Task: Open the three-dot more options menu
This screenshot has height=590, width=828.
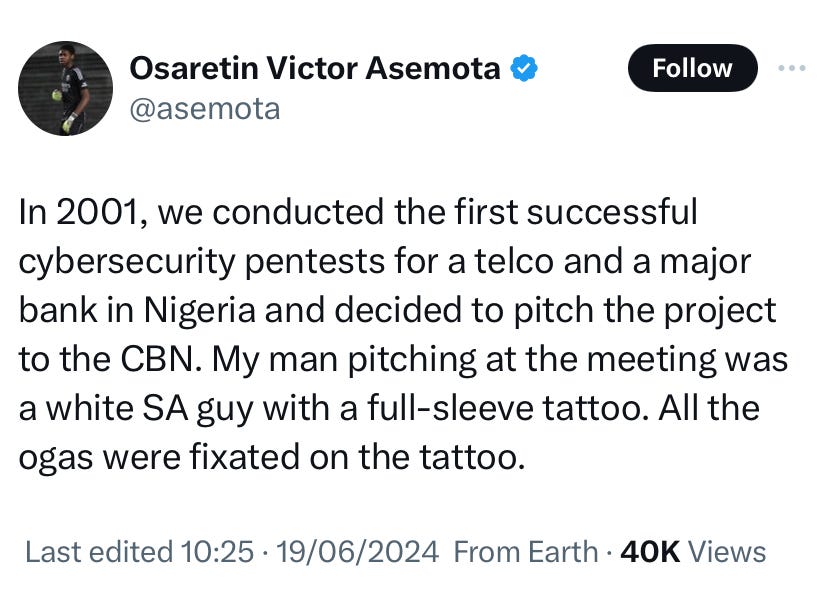Action: [792, 68]
